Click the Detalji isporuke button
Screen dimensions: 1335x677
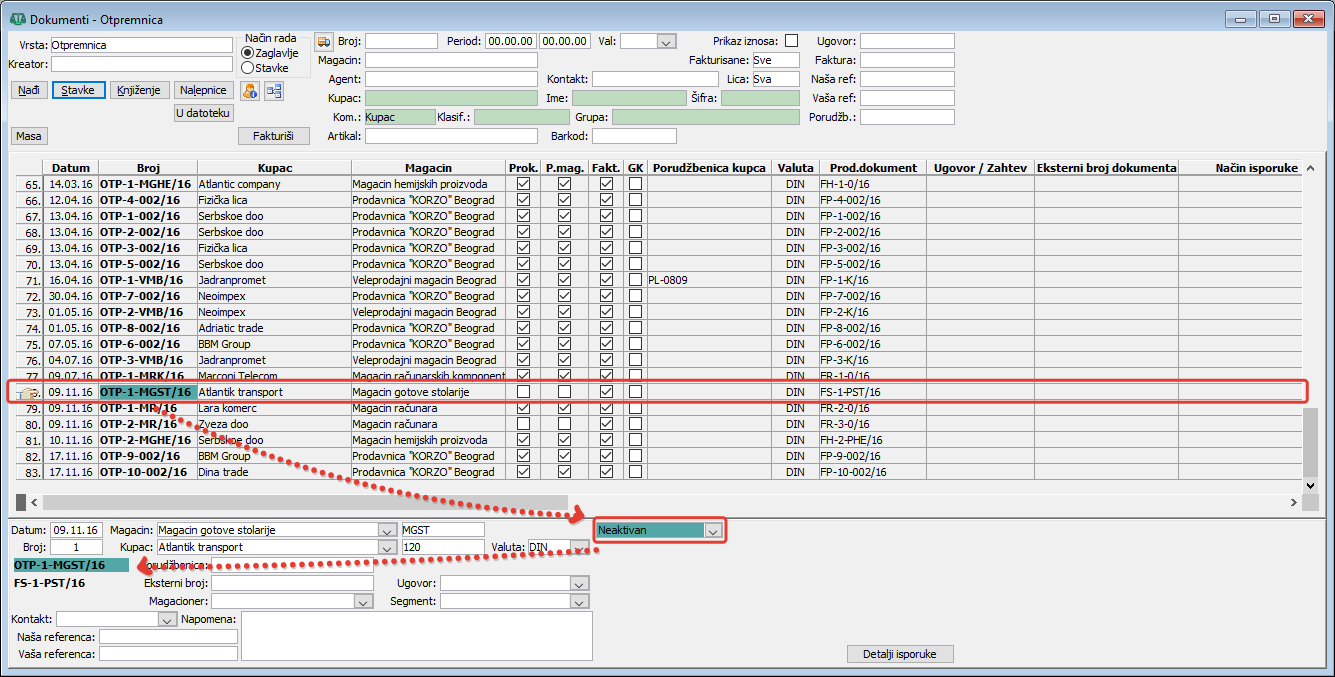[900, 654]
